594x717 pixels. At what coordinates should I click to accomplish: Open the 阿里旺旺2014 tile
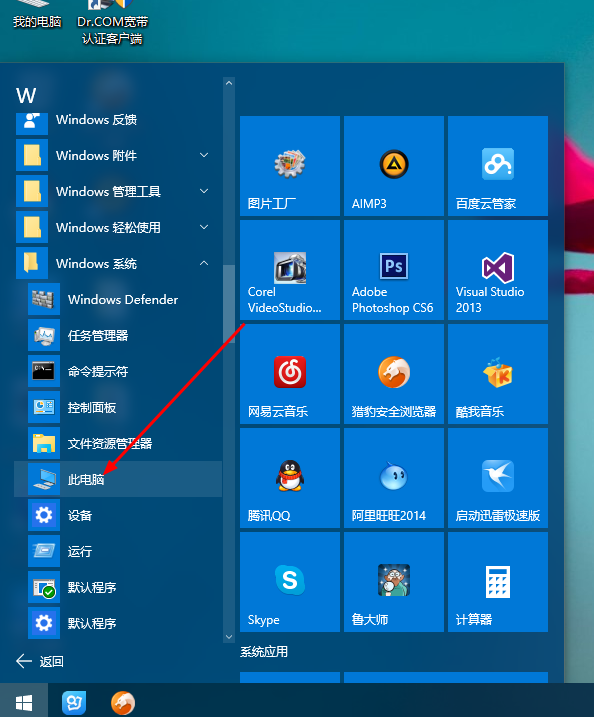[394, 478]
